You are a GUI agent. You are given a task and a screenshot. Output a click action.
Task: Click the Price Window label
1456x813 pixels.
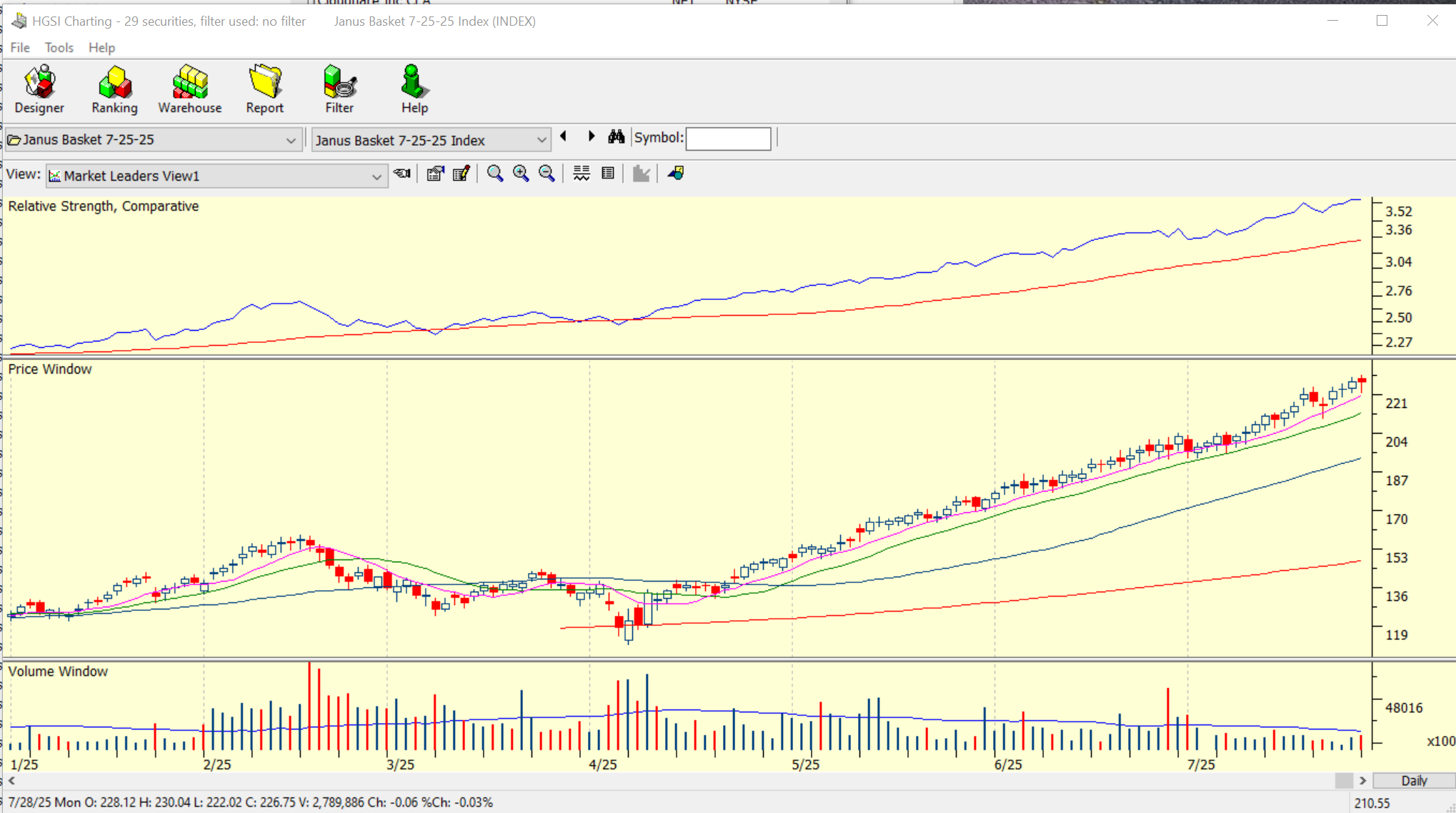(x=50, y=369)
